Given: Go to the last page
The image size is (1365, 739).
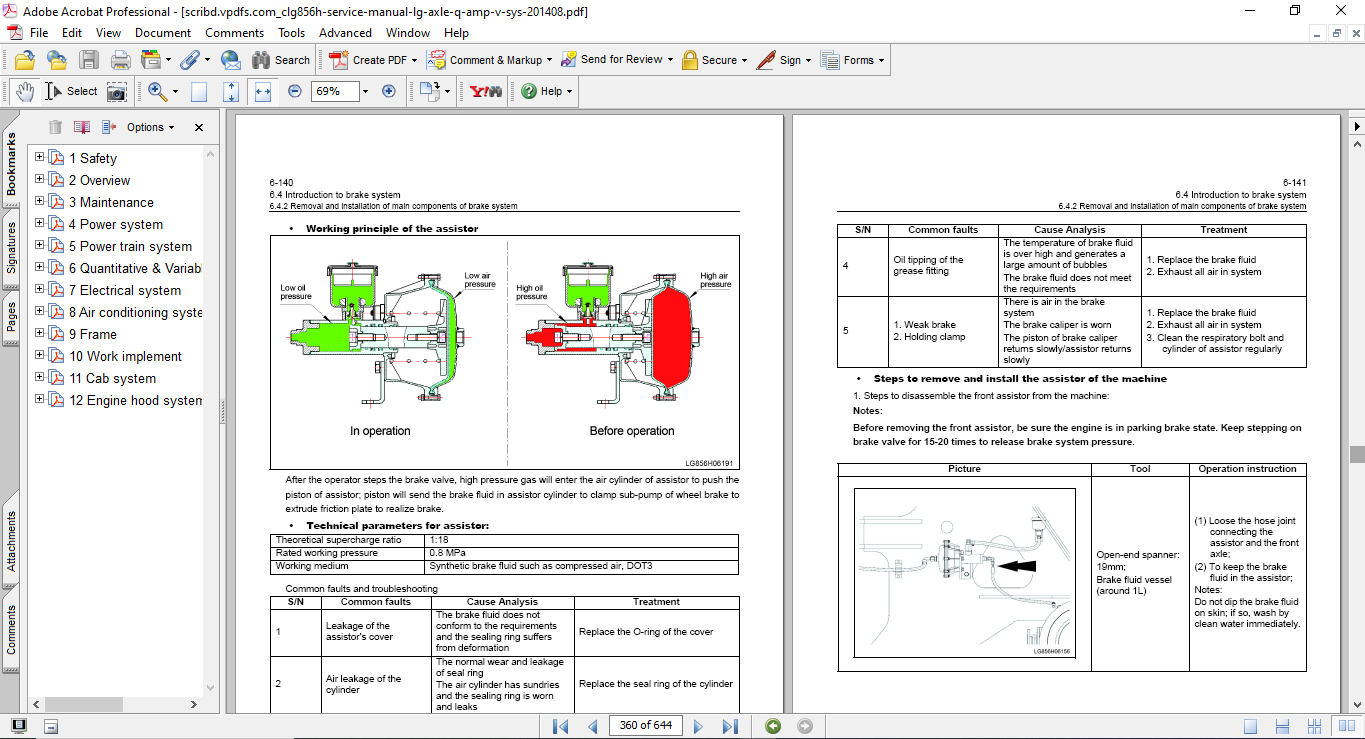Looking at the screenshot, I should (730, 726).
